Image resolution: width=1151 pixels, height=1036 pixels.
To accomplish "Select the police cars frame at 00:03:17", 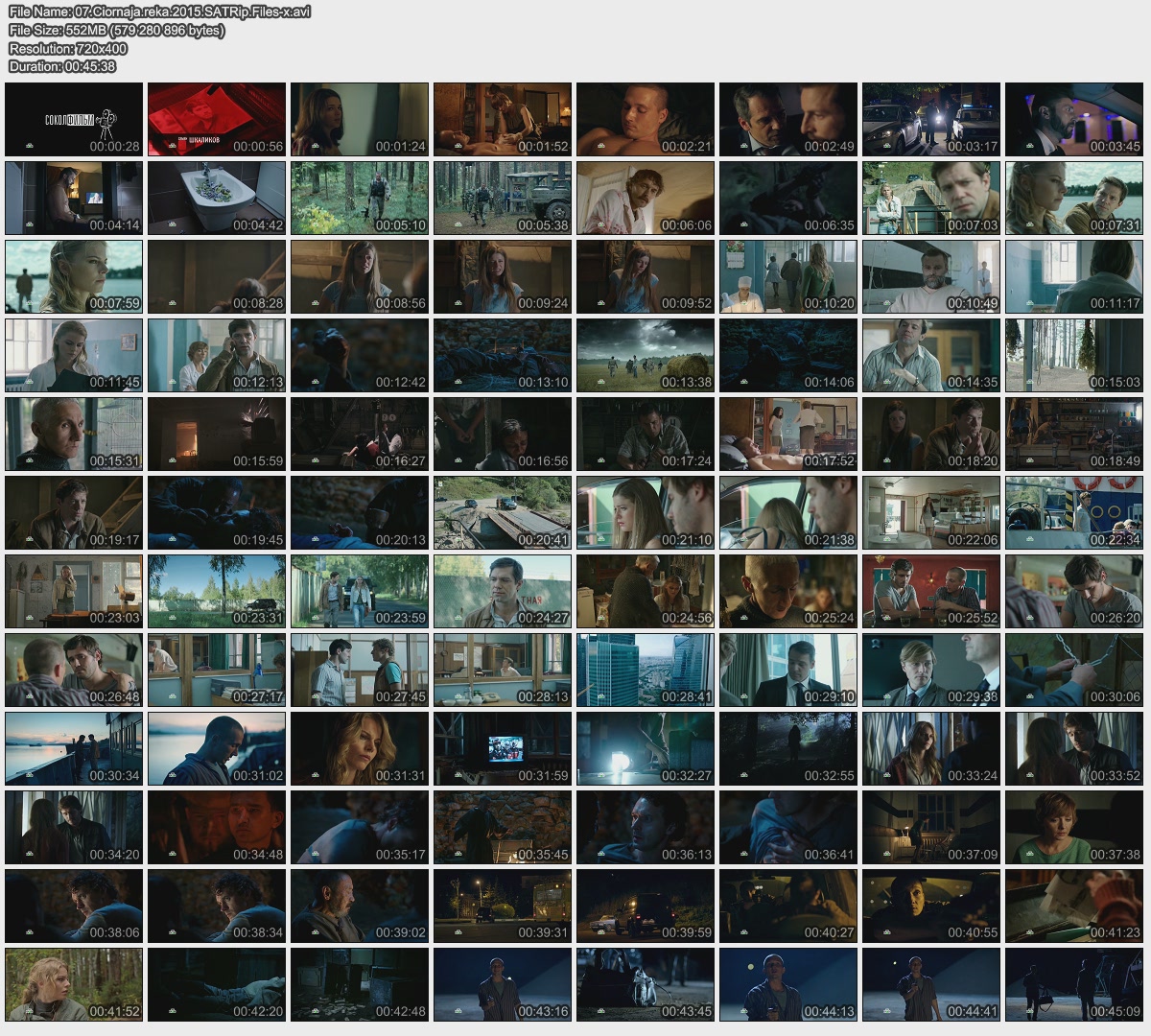I will (x=931, y=119).
